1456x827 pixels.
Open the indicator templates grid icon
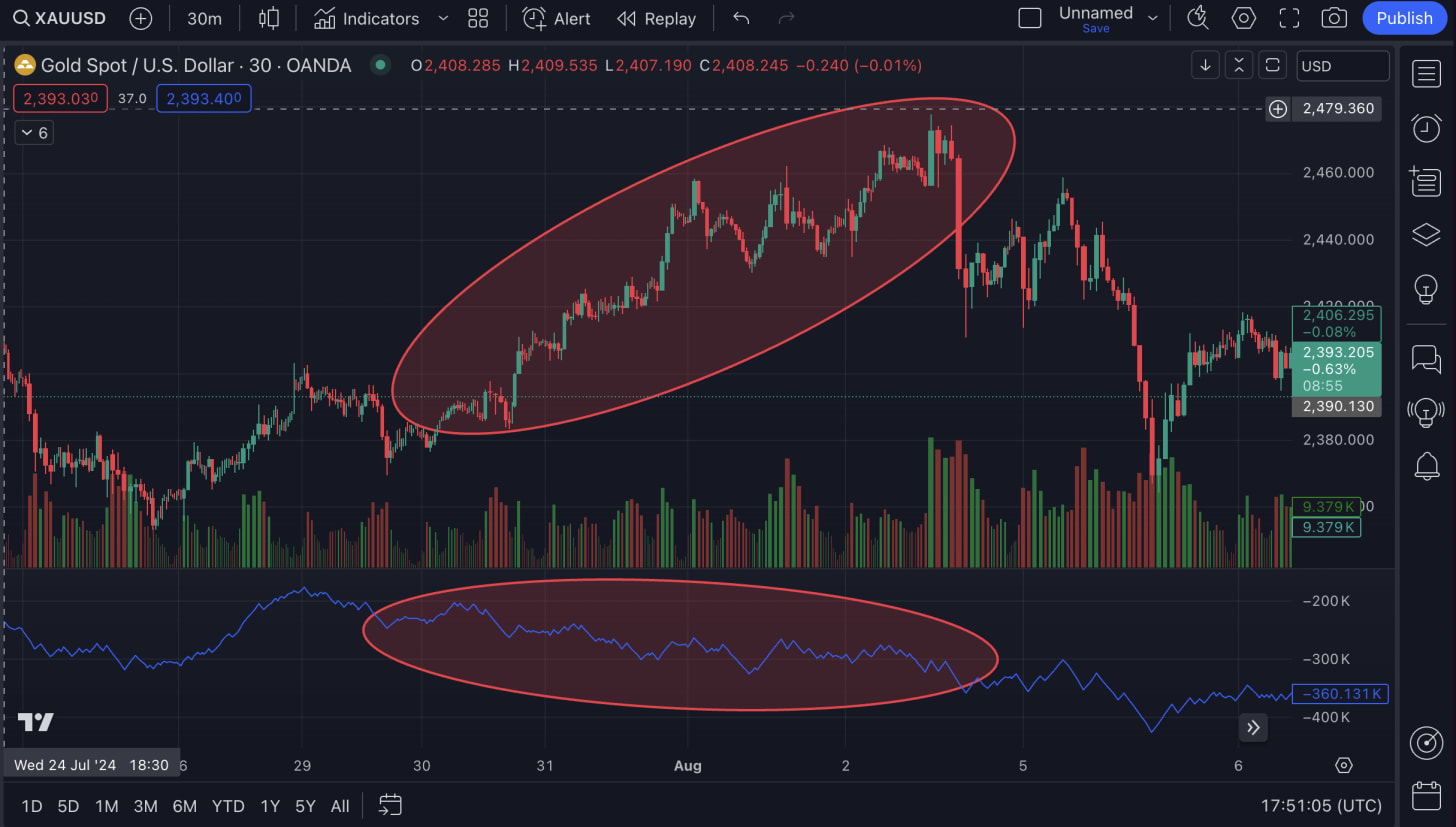[x=478, y=18]
